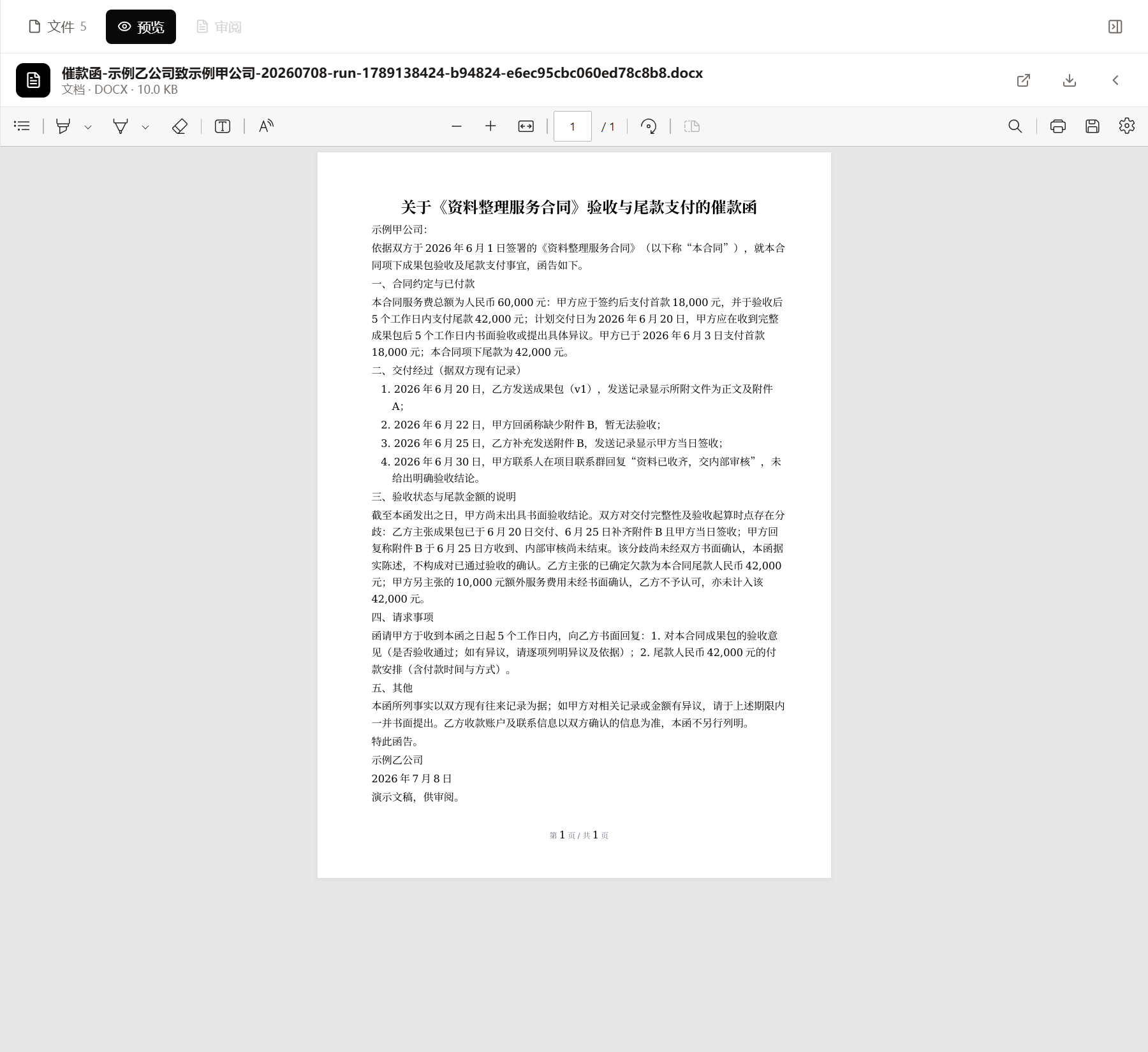Open viewer settings gear
Image resolution: width=1148 pixels, height=1052 pixels.
tap(1127, 126)
